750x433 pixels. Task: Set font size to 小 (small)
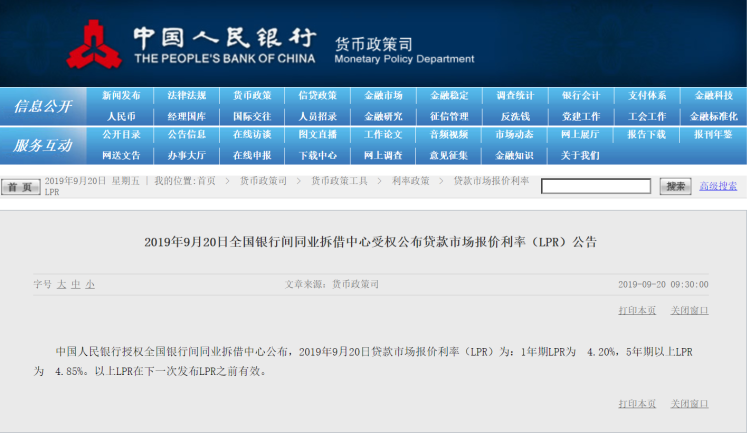point(90,284)
